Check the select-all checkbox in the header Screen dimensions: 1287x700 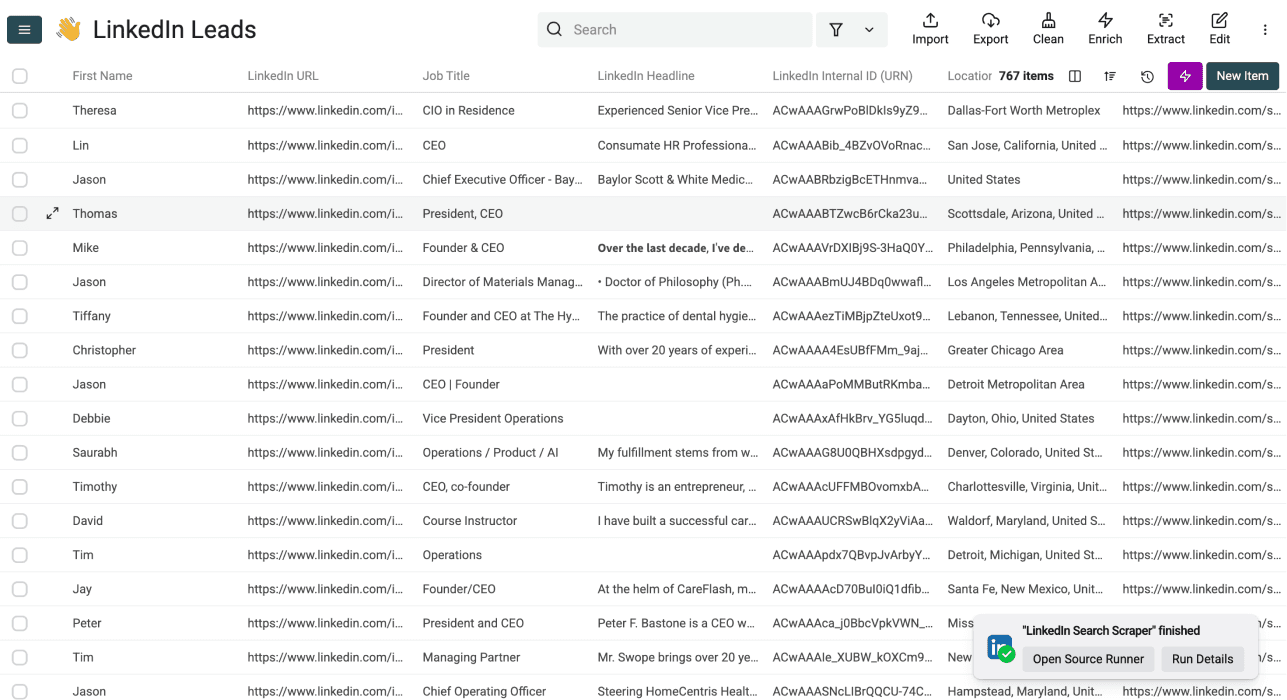coord(19,75)
